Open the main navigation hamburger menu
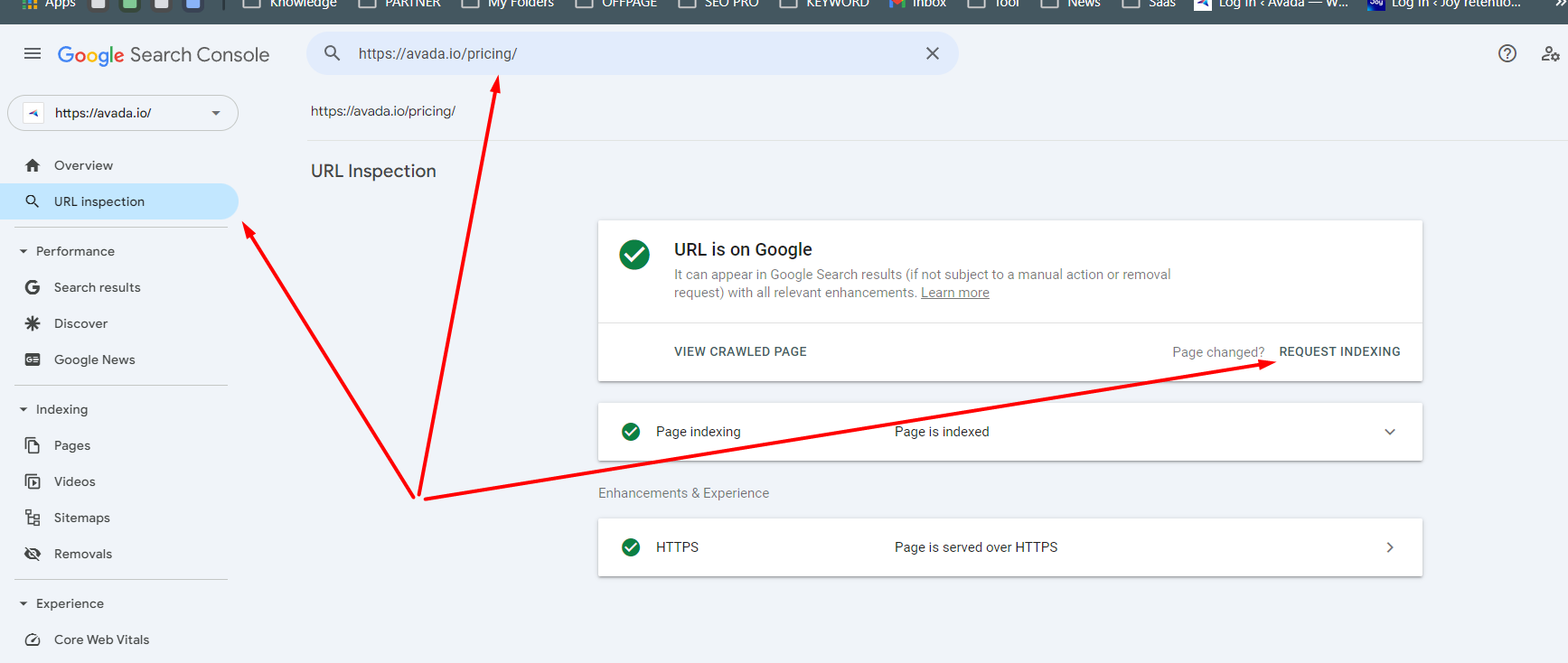The width and height of the screenshot is (1568, 663). click(x=33, y=53)
